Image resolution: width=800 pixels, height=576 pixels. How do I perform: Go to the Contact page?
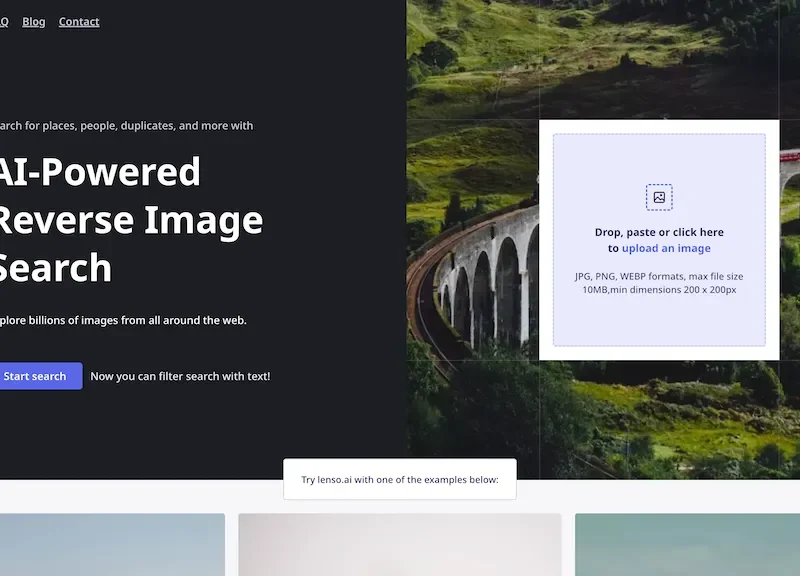pos(79,22)
